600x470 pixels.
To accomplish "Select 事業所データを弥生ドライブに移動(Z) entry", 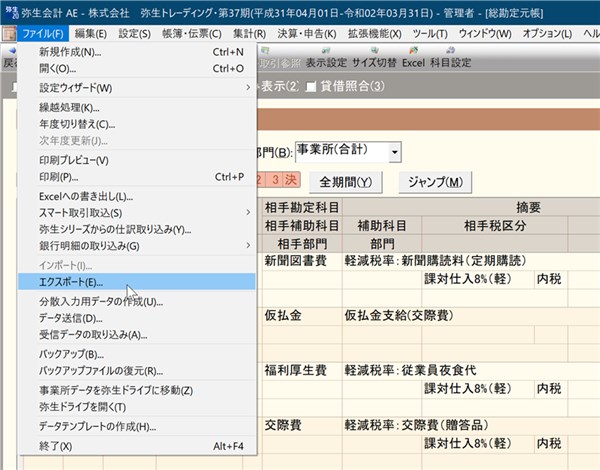I will [x=137, y=390].
